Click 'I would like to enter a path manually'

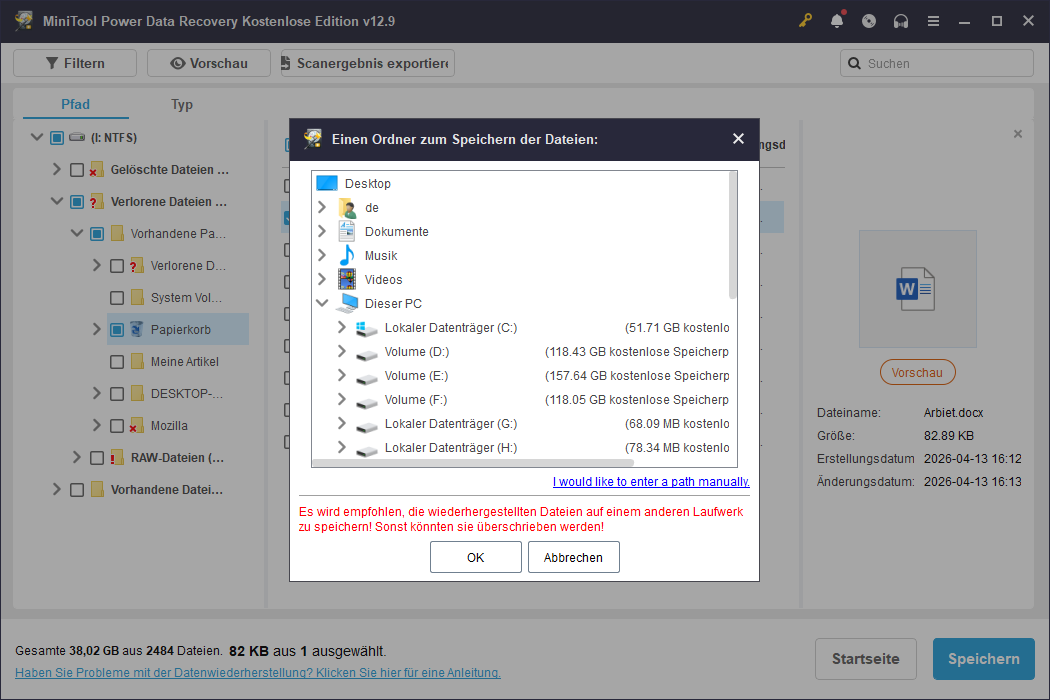pos(651,482)
